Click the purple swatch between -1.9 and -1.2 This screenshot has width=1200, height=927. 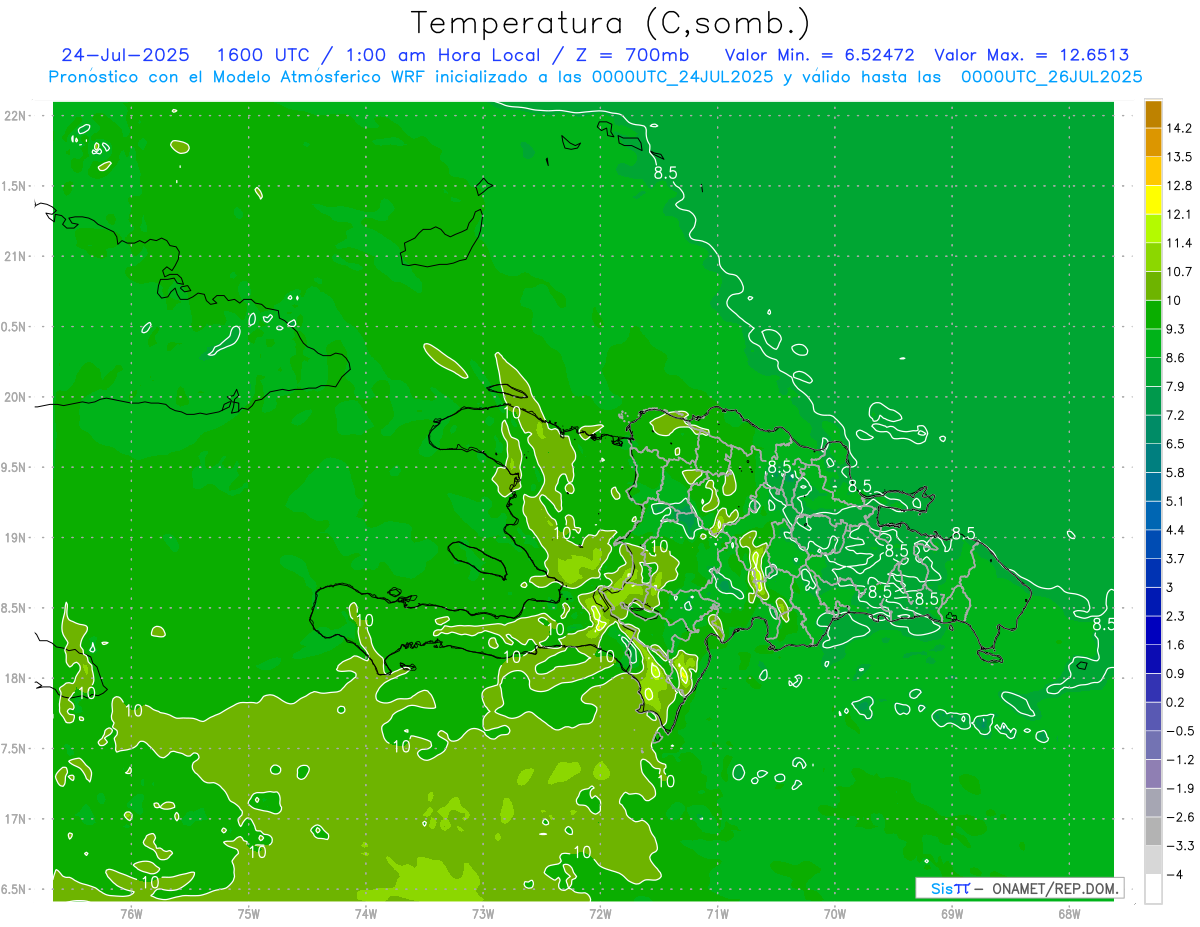coord(1154,774)
